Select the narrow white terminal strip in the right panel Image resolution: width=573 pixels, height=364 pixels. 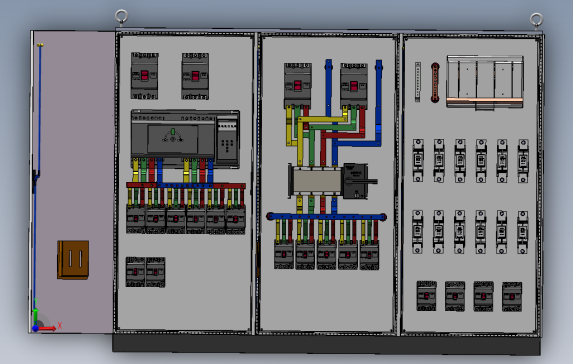point(418,82)
